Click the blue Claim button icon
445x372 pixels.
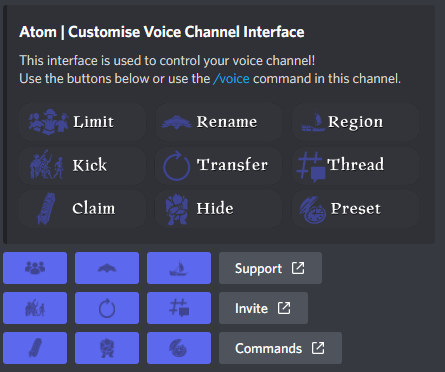pyautogui.click(x=35, y=348)
